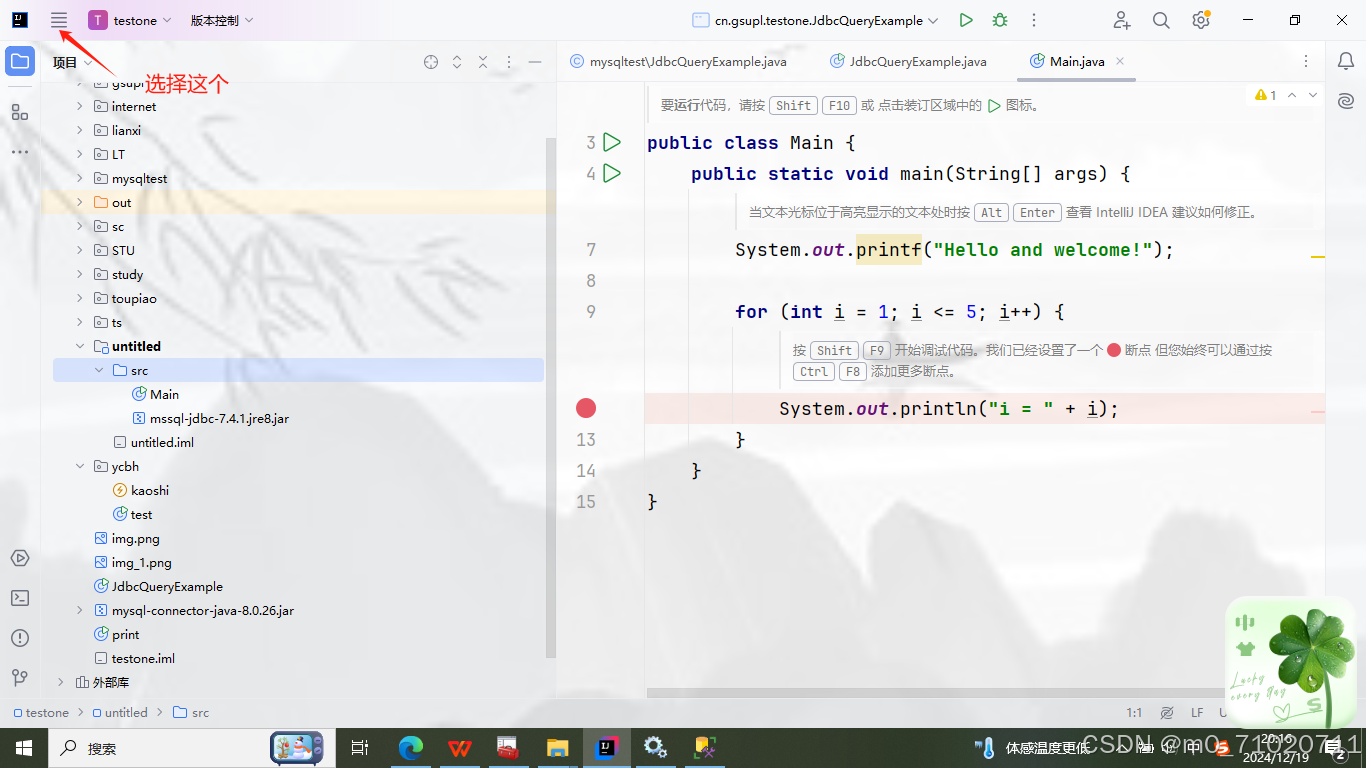Switch to JdbcQueryExample.java tab
This screenshot has width=1366, height=768.
[908, 62]
